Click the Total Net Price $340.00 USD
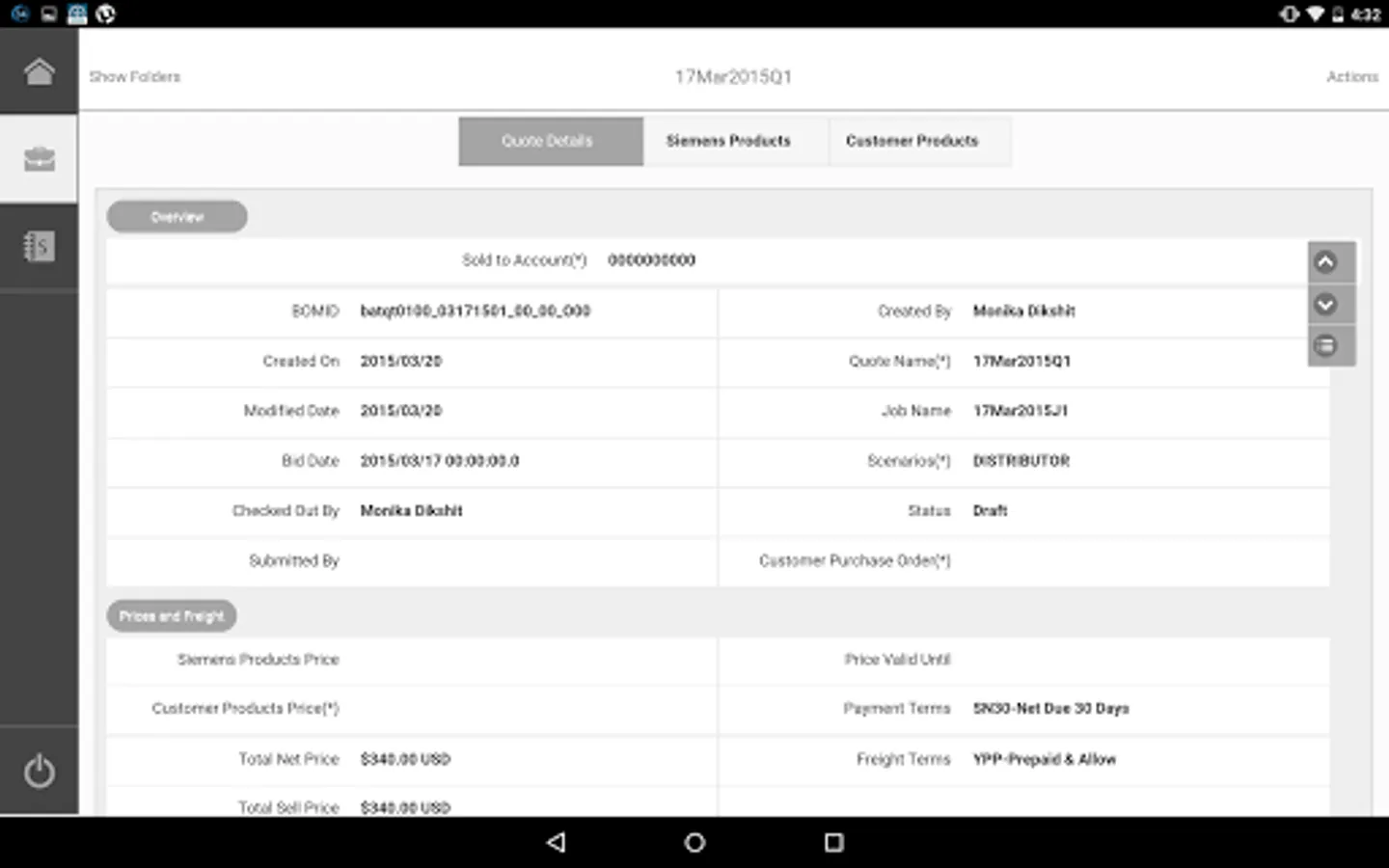 tap(405, 760)
